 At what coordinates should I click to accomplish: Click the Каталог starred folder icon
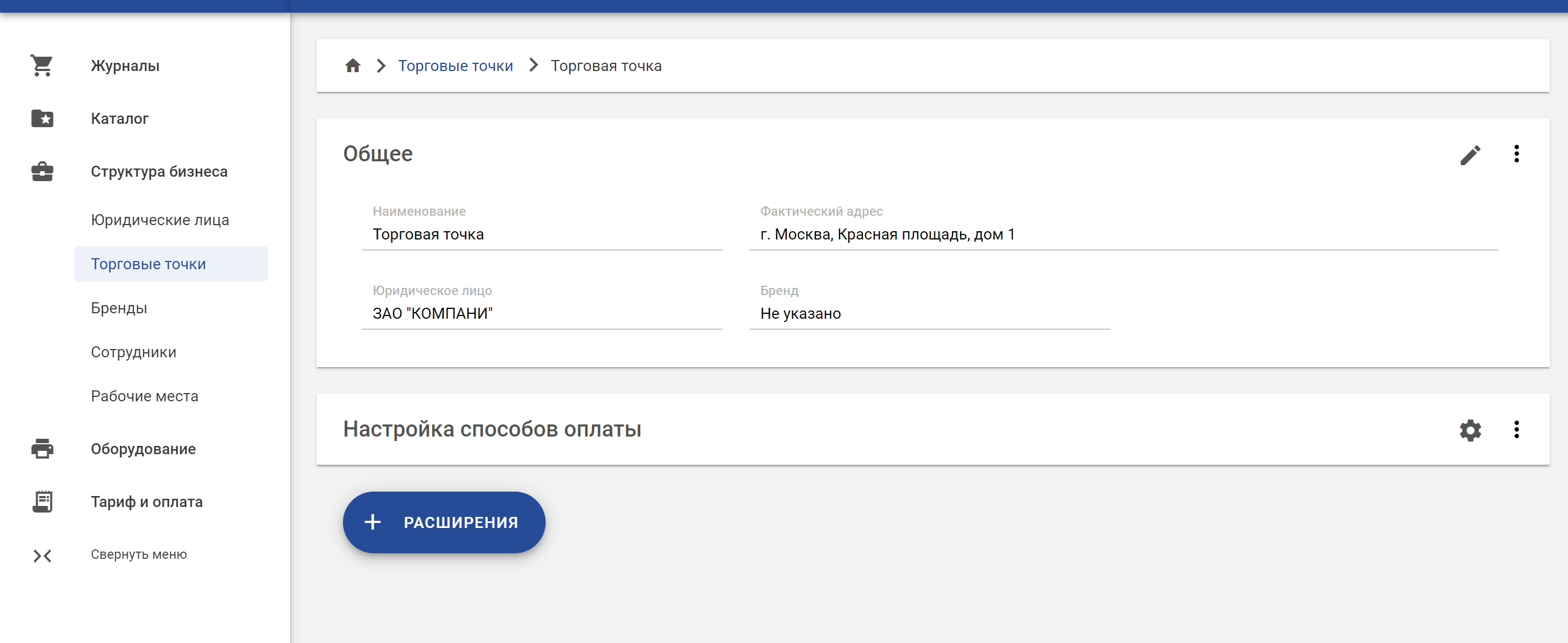coord(42,118)
